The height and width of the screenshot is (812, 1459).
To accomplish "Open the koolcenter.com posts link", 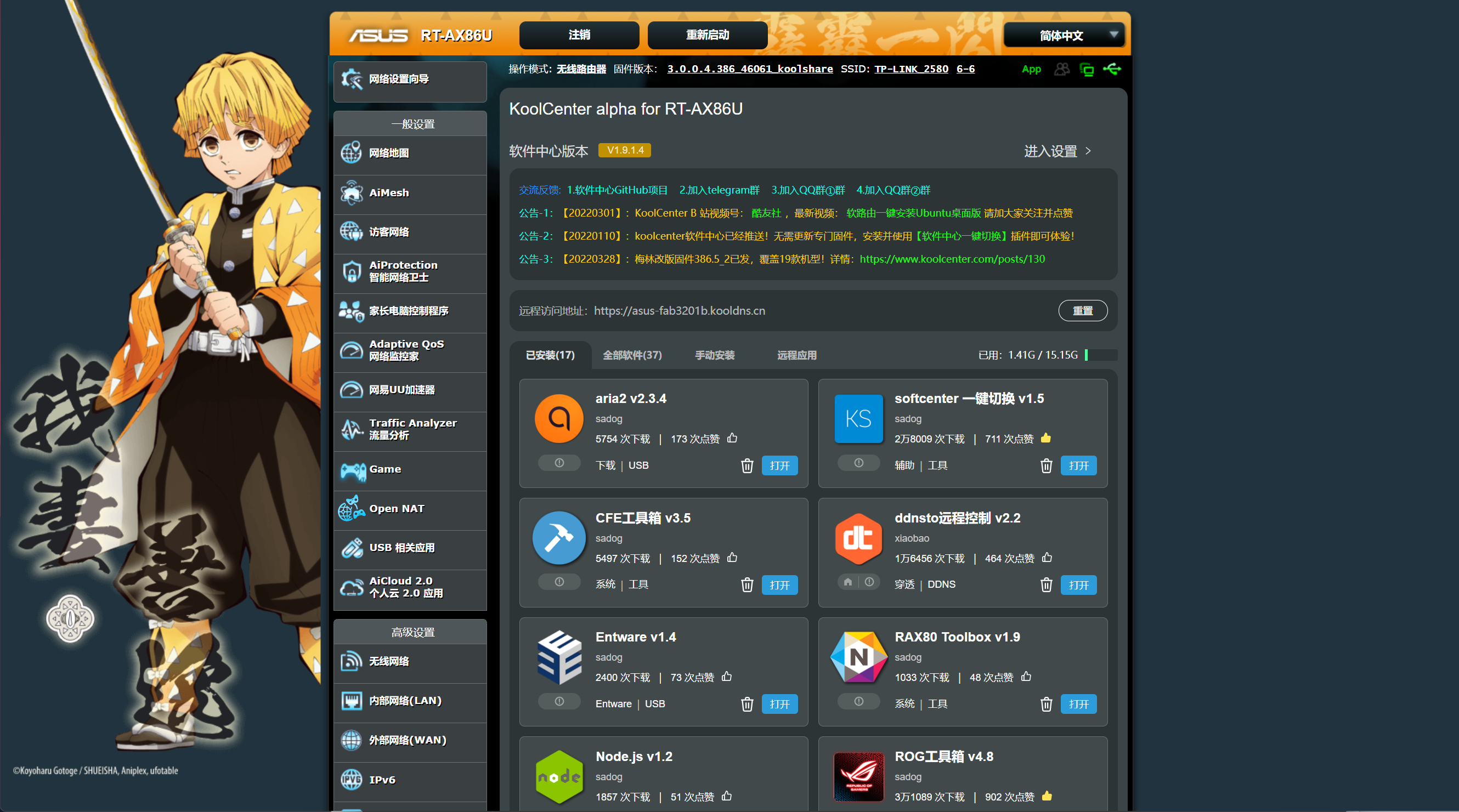I will click(x=952, y=259).
